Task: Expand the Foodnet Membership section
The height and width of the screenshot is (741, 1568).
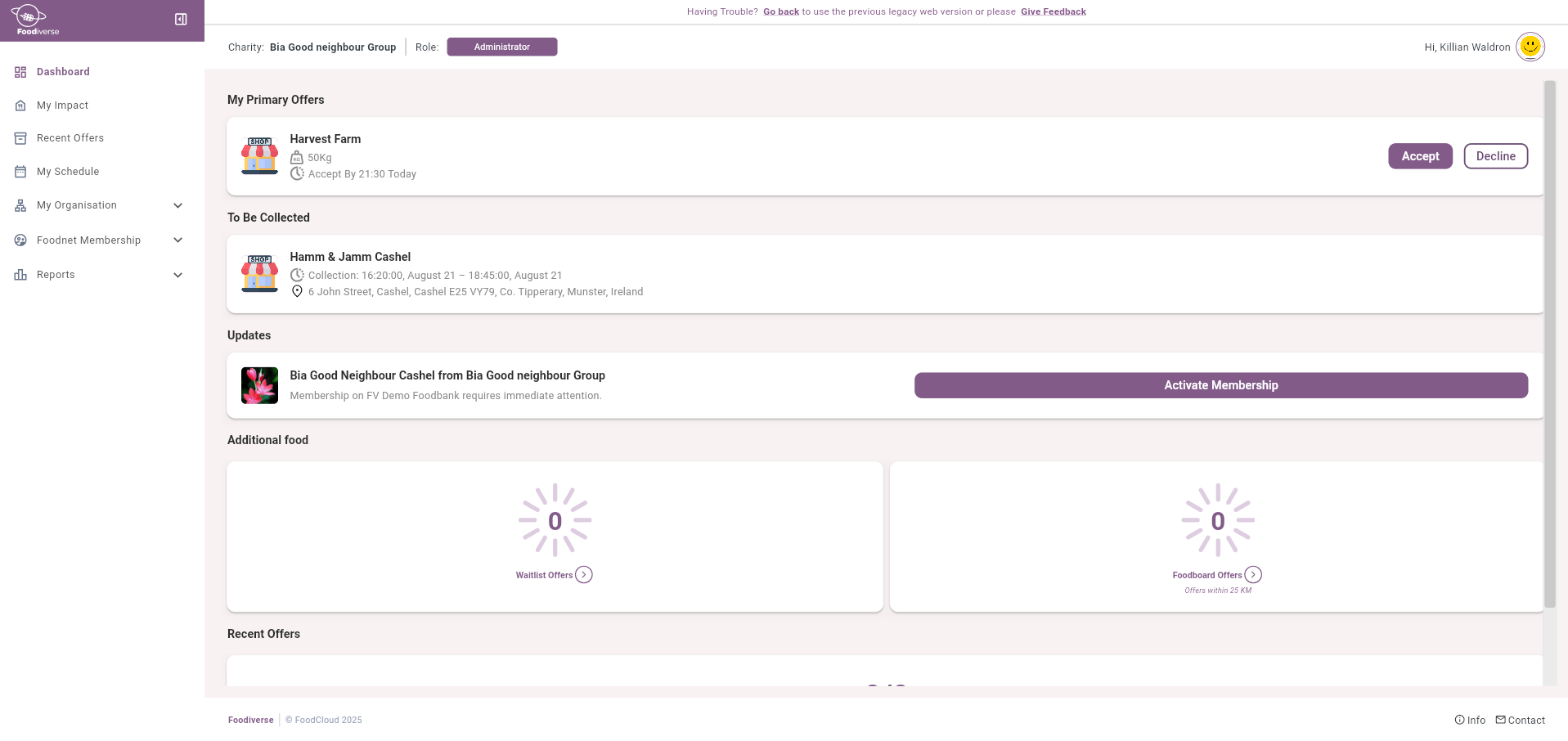Action: coord(177,240)
